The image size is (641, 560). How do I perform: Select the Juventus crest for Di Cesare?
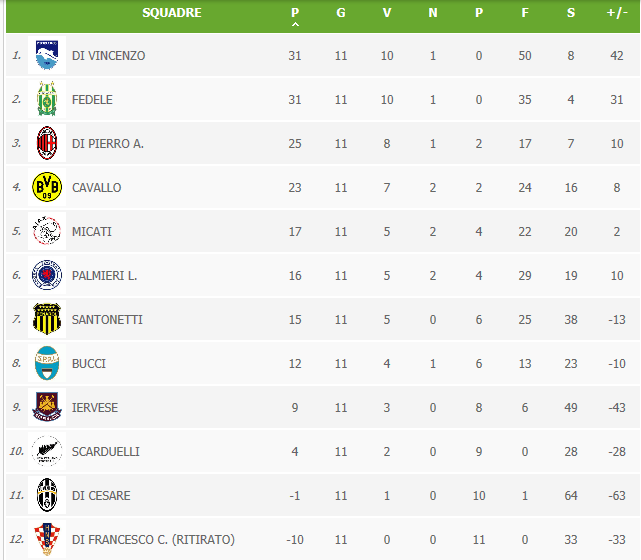coord(47,495)
